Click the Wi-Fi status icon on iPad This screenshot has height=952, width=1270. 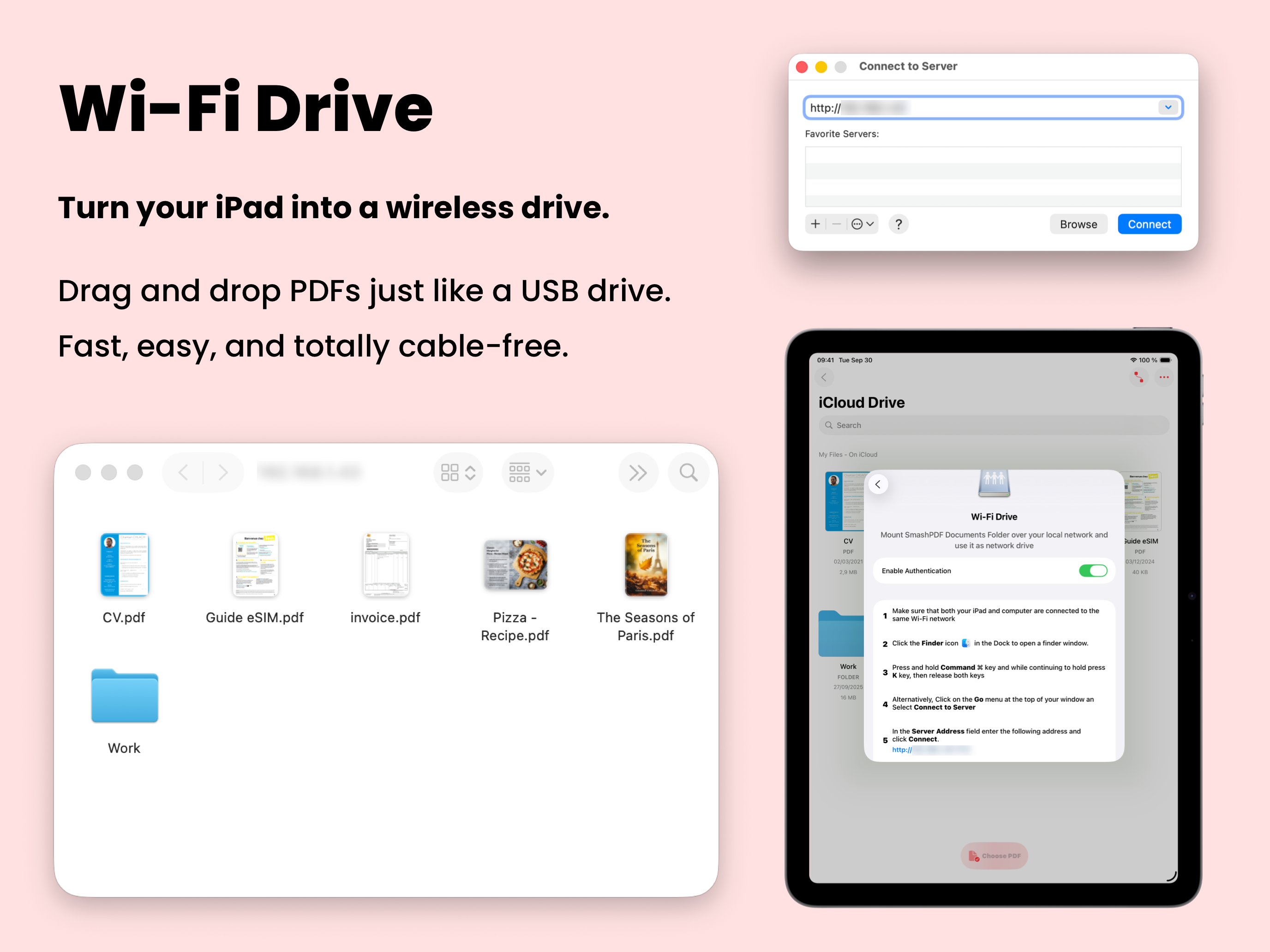(x=1133, y=360)
